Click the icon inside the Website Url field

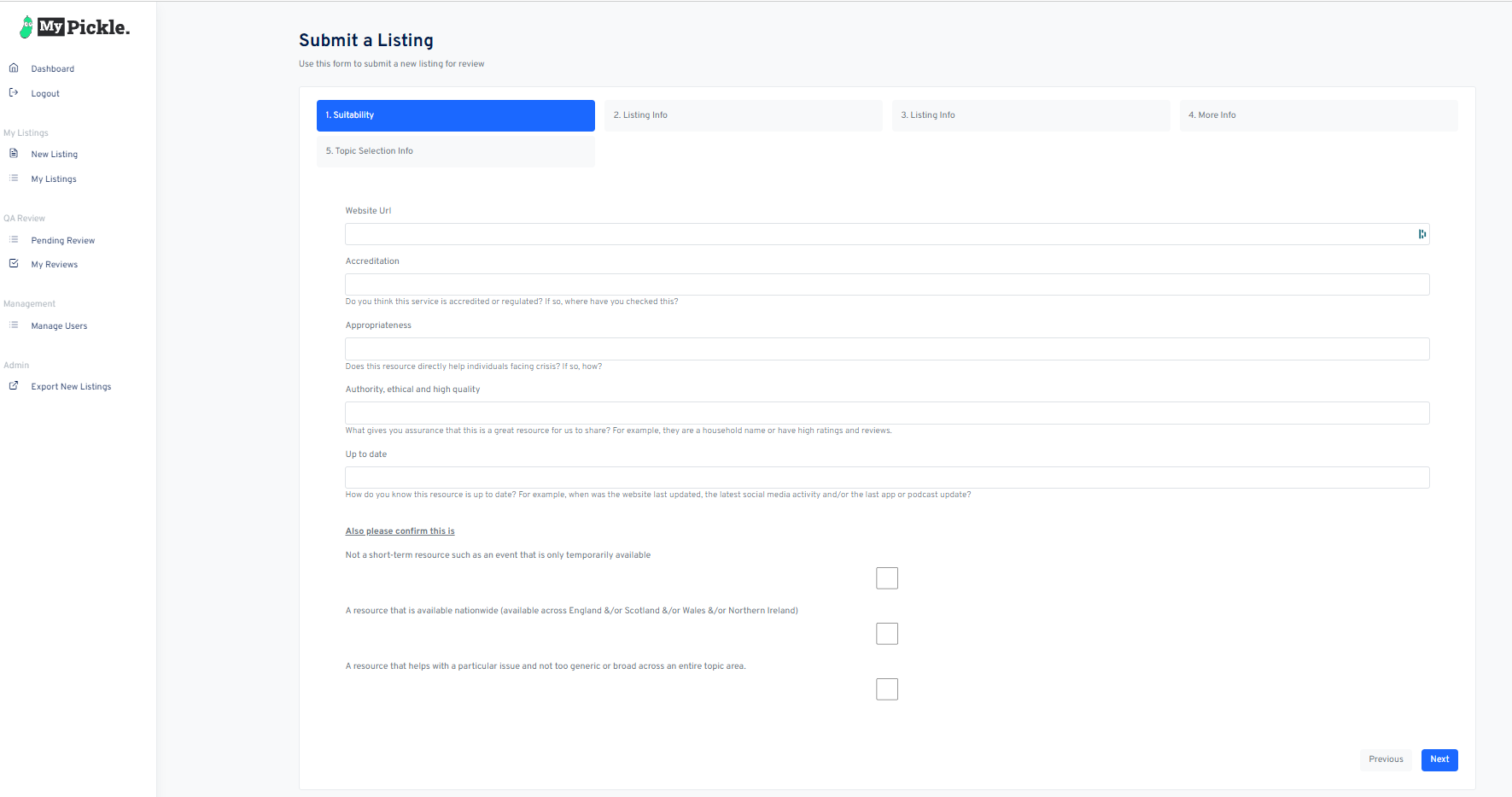pos(1422,234)
